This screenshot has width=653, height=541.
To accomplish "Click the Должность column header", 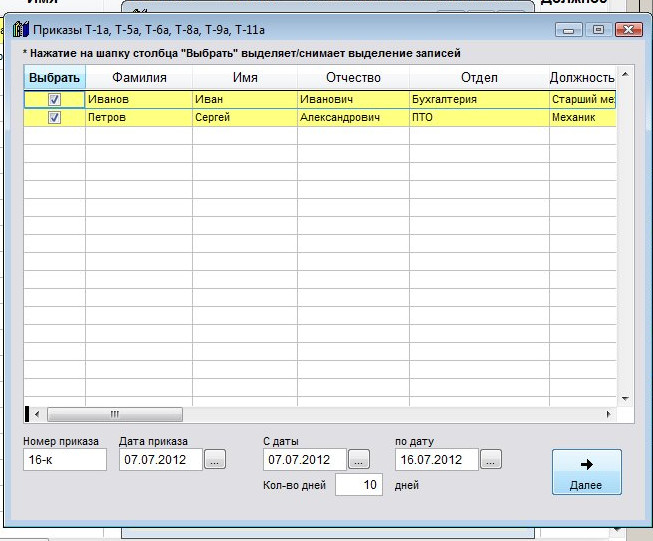I will click(582, 78).
